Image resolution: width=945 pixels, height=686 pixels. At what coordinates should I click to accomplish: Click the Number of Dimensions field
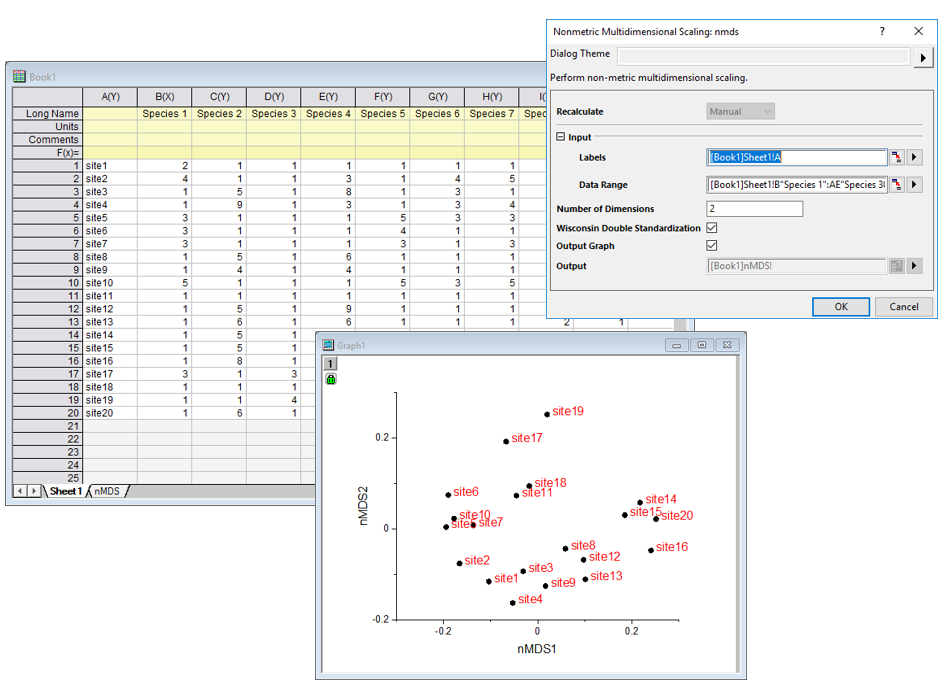click(754, 209)
